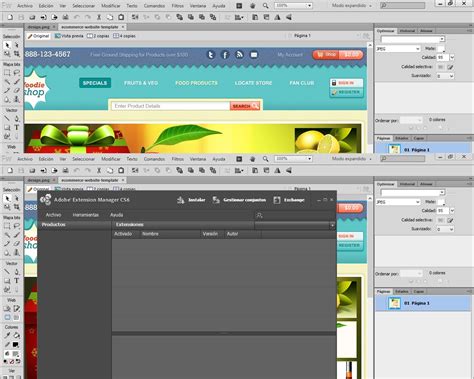474x379 pixels.
Task: Click the Cut scissors icon in upper Fireworks toolbar
Action: (x=99, y=17)
